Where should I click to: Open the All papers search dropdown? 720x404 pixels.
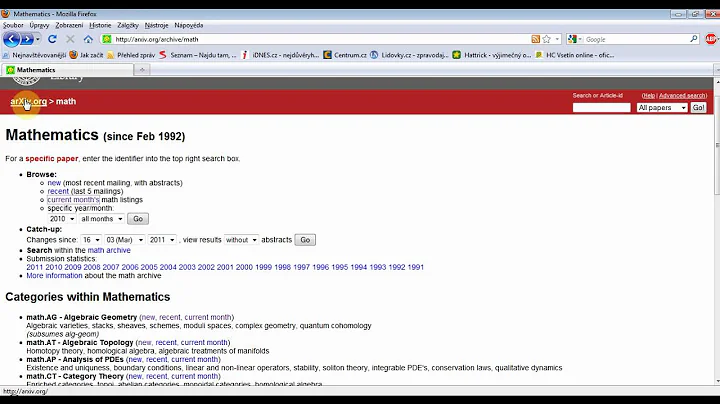pyautogui.click(x=662, y=107)
